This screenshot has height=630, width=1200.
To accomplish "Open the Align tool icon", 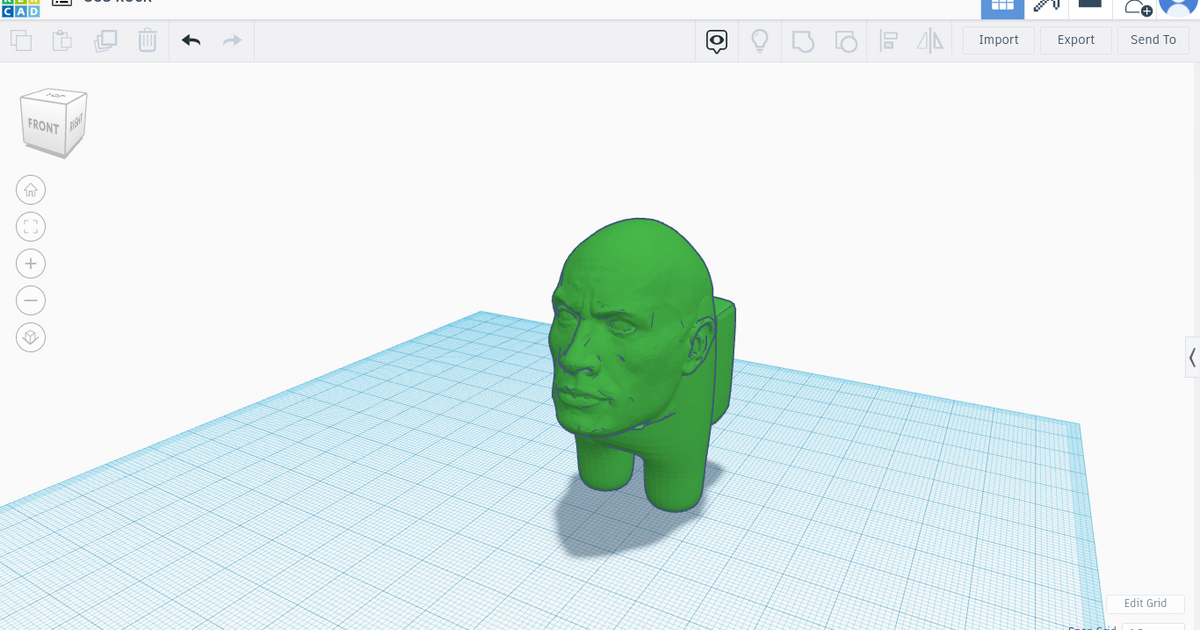I will pos(888,40).
